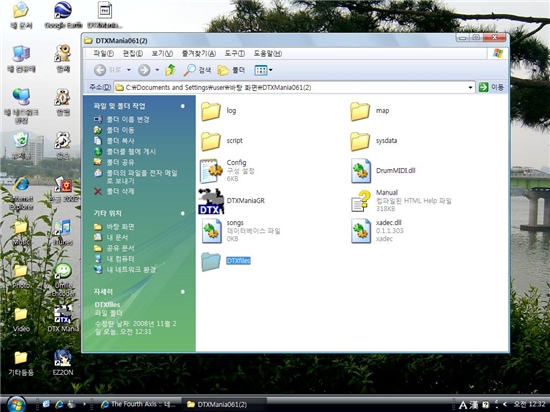The height and width of the screenshot is (412, 550).
Task: Toggle the Folders pane button
Action: pos(231,70)
